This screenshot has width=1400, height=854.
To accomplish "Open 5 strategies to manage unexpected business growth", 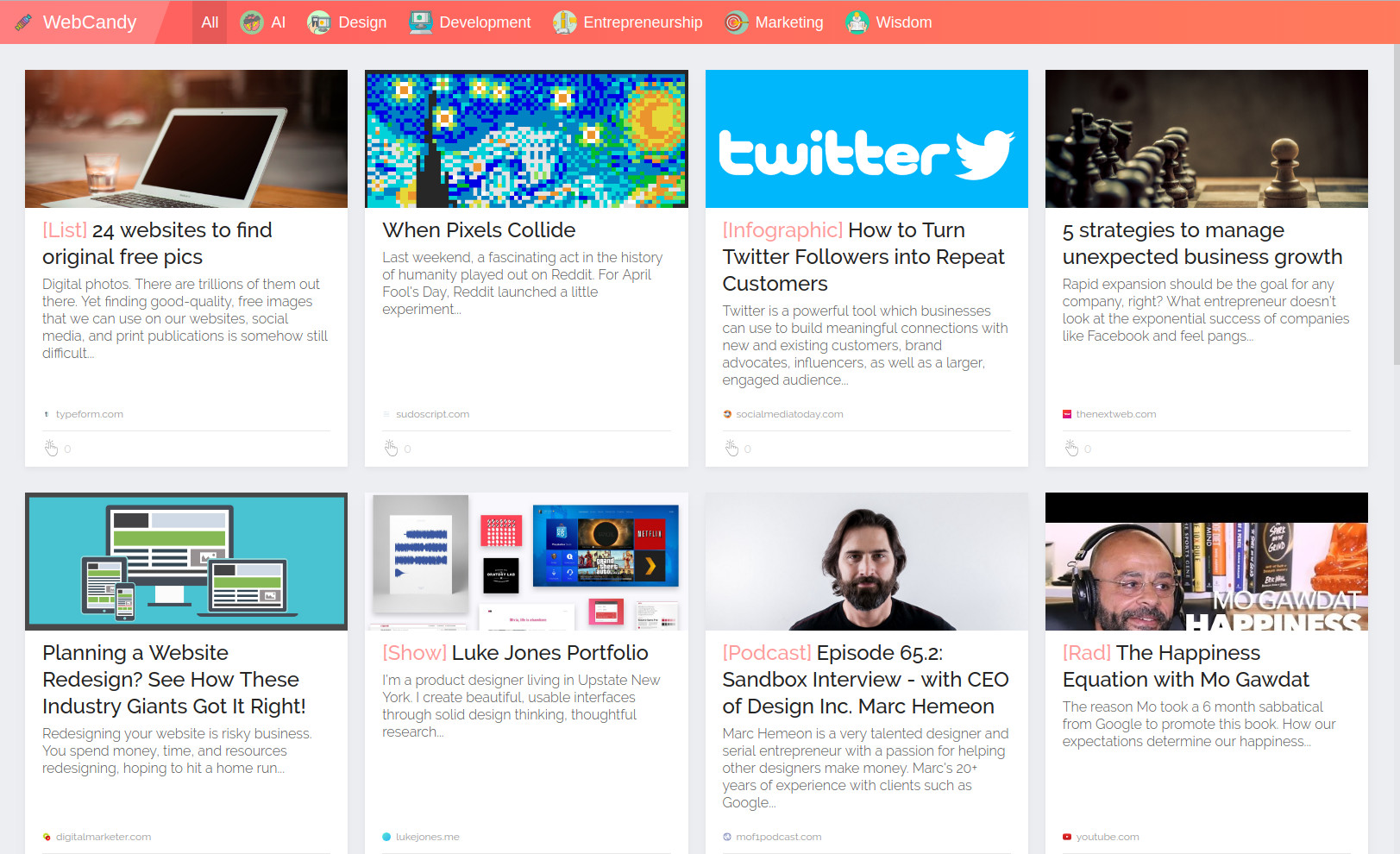I will click(1202, 243).
